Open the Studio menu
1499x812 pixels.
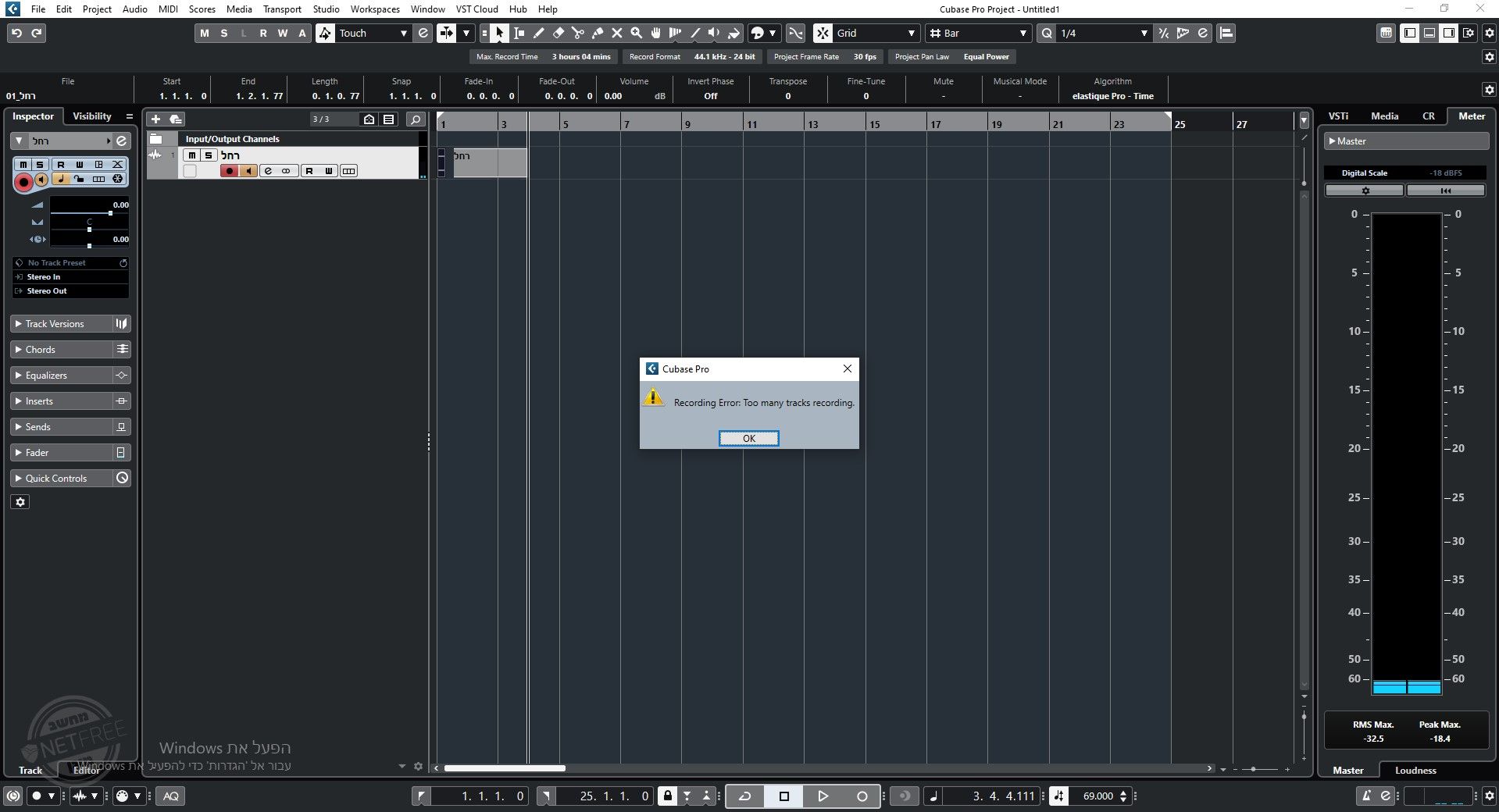pyautogui.click(x=326, y=9)
